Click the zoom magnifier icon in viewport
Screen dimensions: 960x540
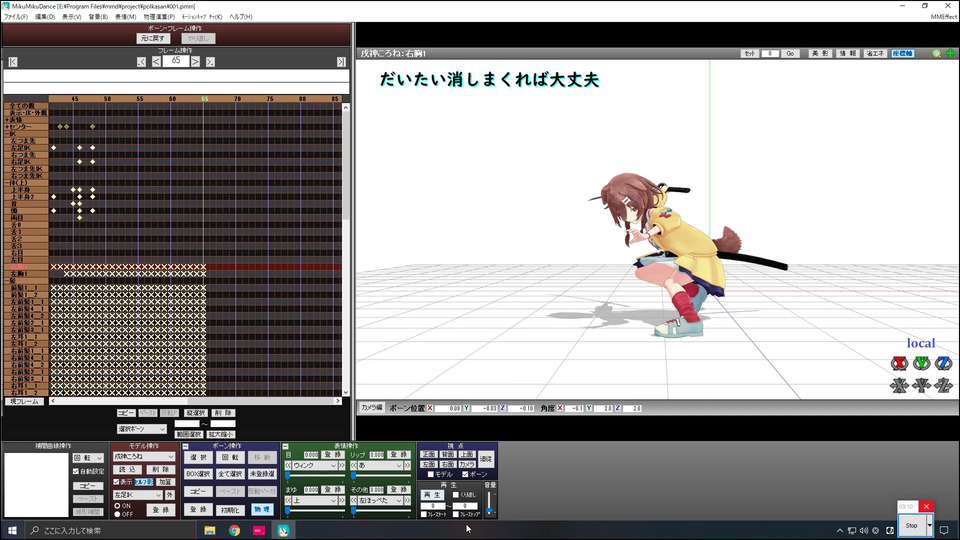pyautogui.click(x=936, y=54)
